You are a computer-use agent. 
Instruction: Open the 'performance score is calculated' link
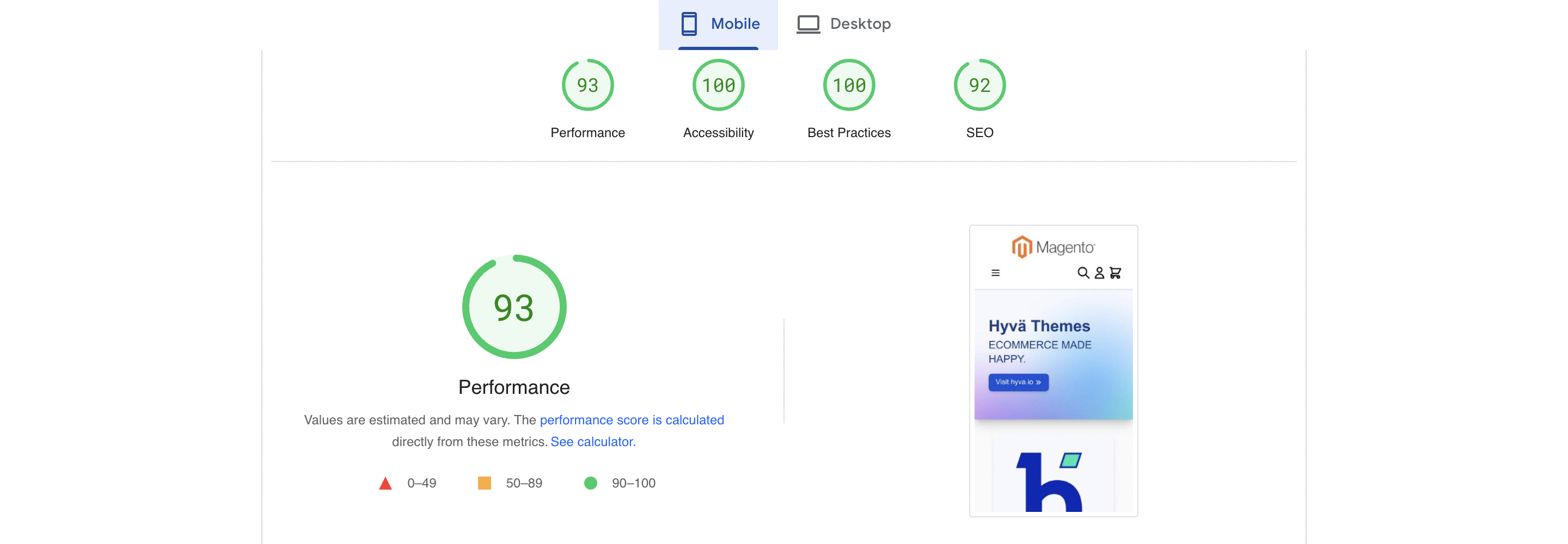coord(632,419)
